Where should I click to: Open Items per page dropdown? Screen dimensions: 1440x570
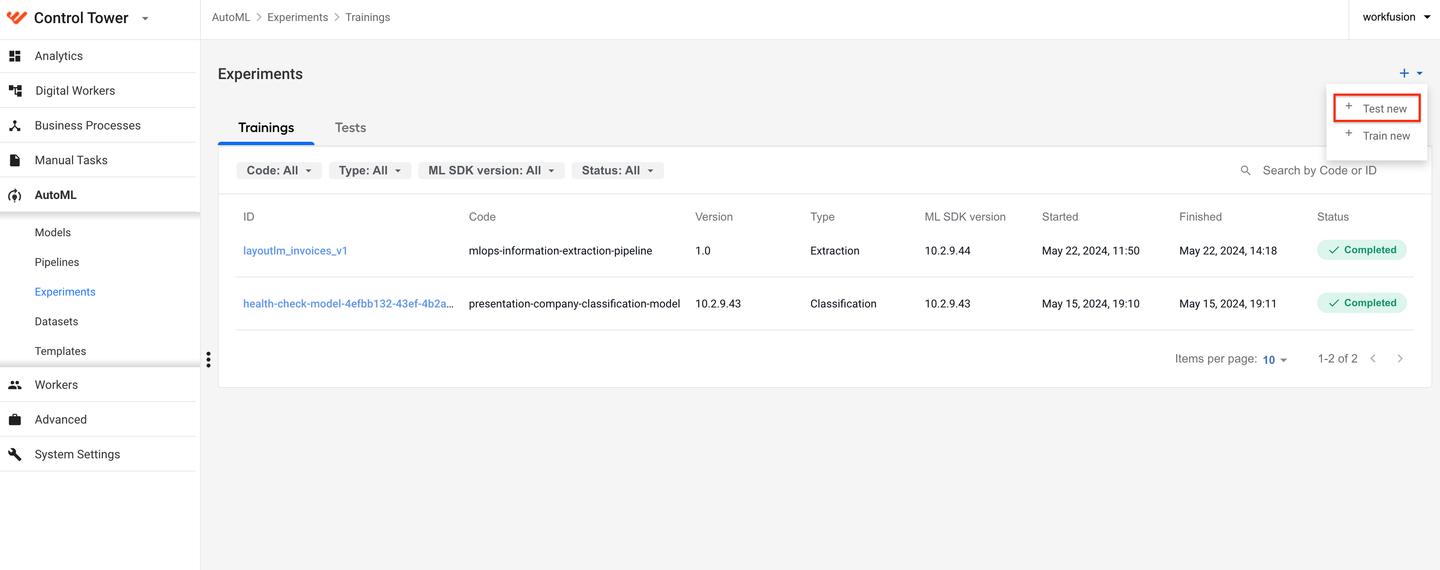point(1275,360)
